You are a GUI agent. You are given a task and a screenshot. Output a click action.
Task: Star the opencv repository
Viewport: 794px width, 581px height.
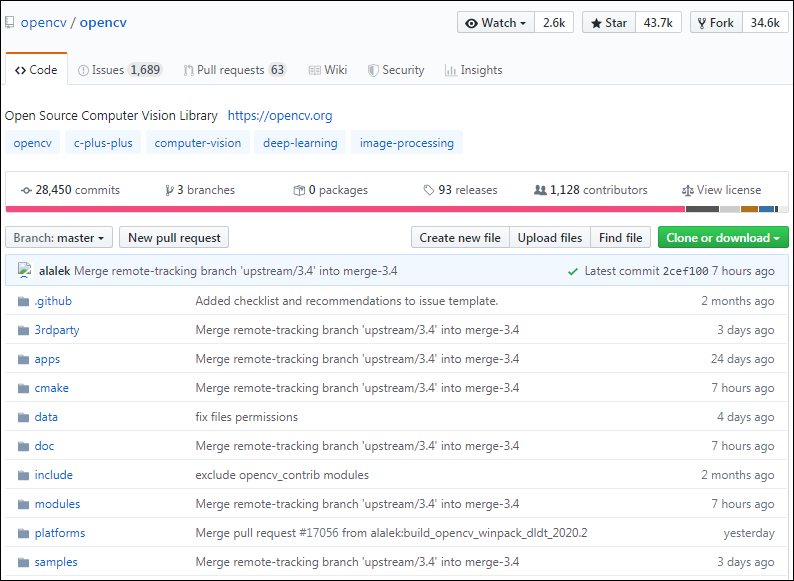[x=609, y=23]
